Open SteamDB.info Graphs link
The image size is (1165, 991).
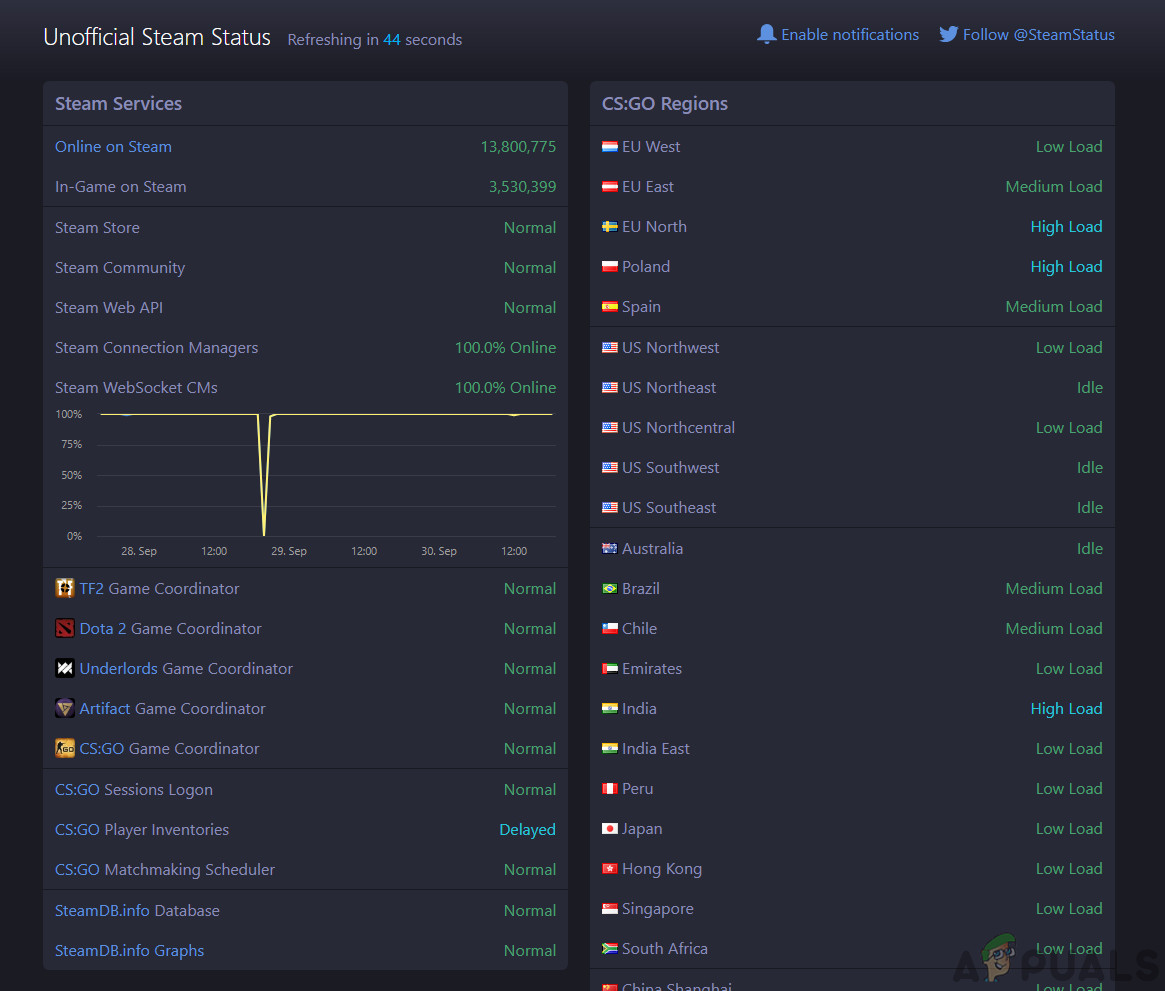coord(129,951)
